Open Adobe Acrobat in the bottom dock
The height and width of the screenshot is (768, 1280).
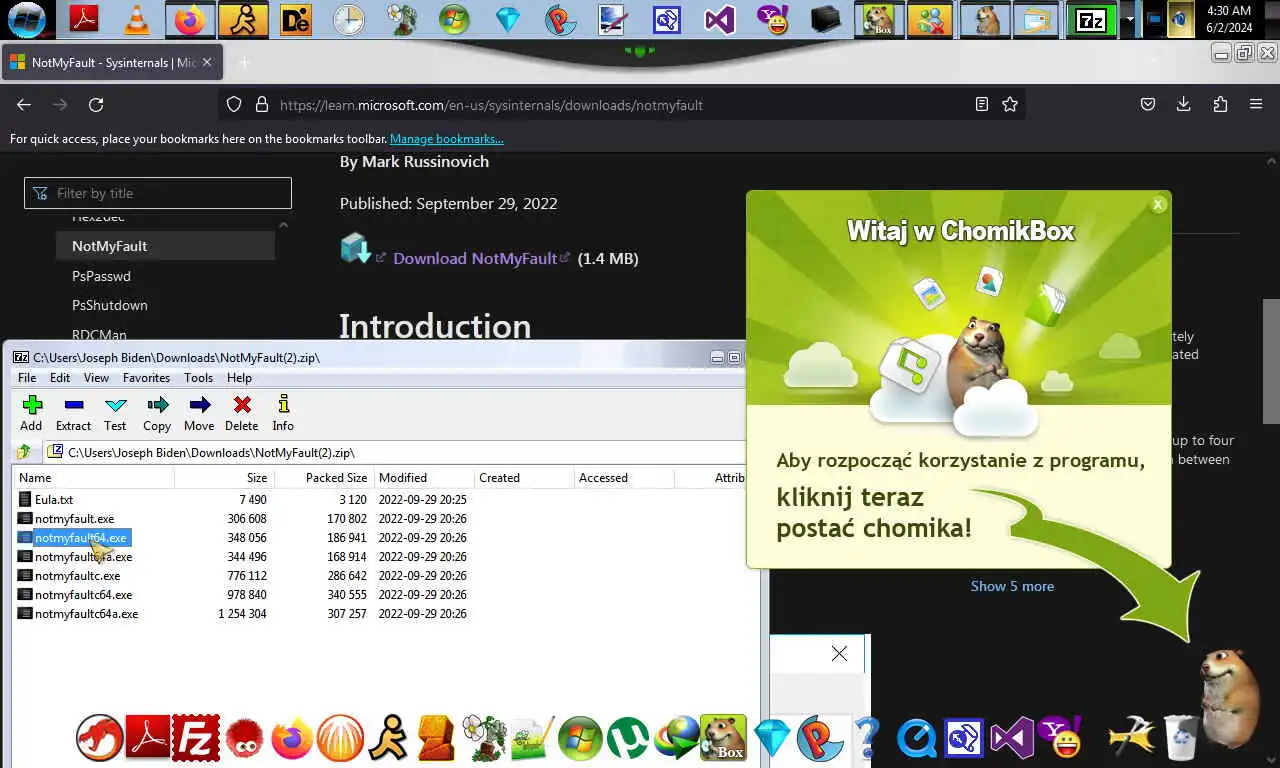coord(148,739)
